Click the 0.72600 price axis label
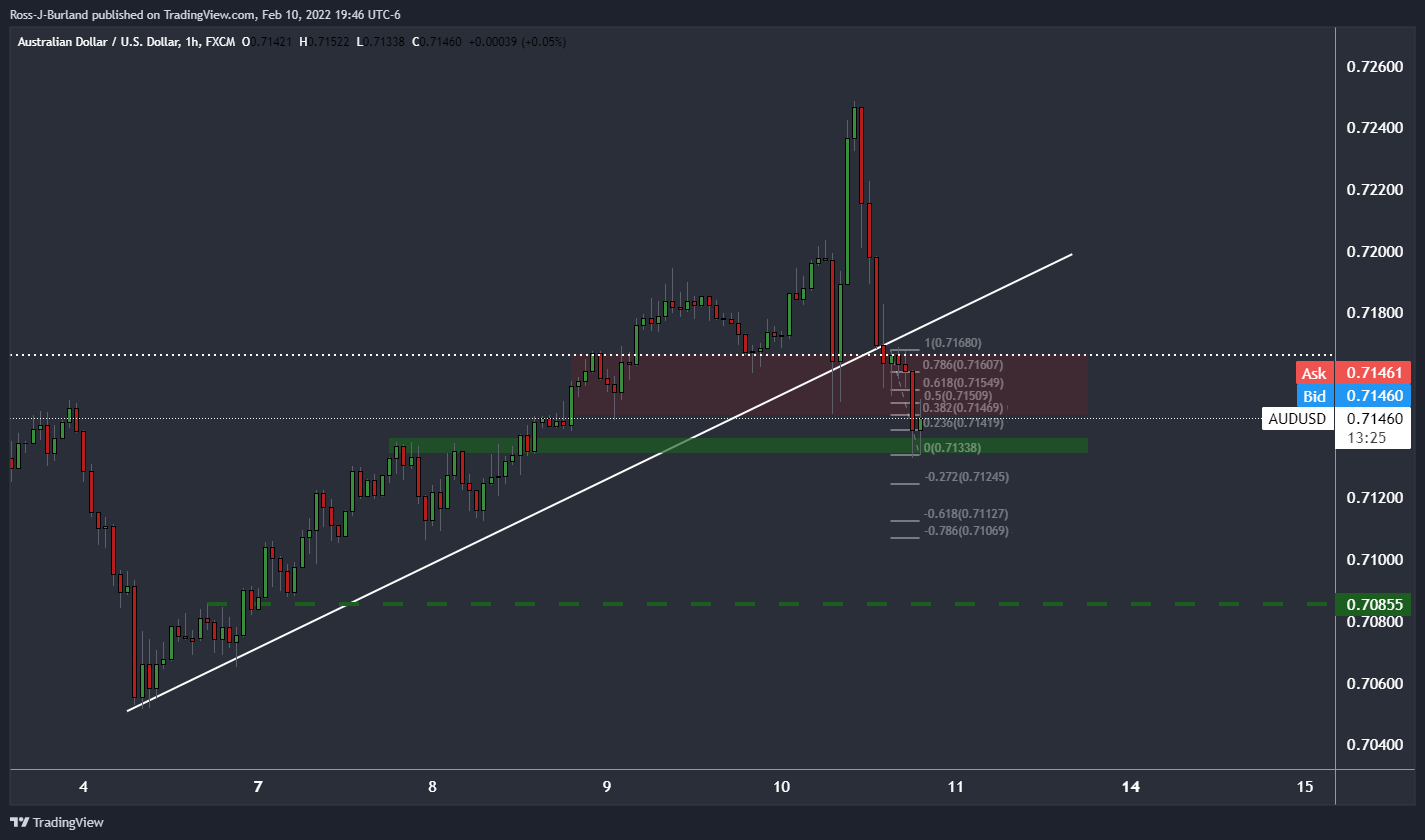 pyautogui.click(x=1374, y=67)
